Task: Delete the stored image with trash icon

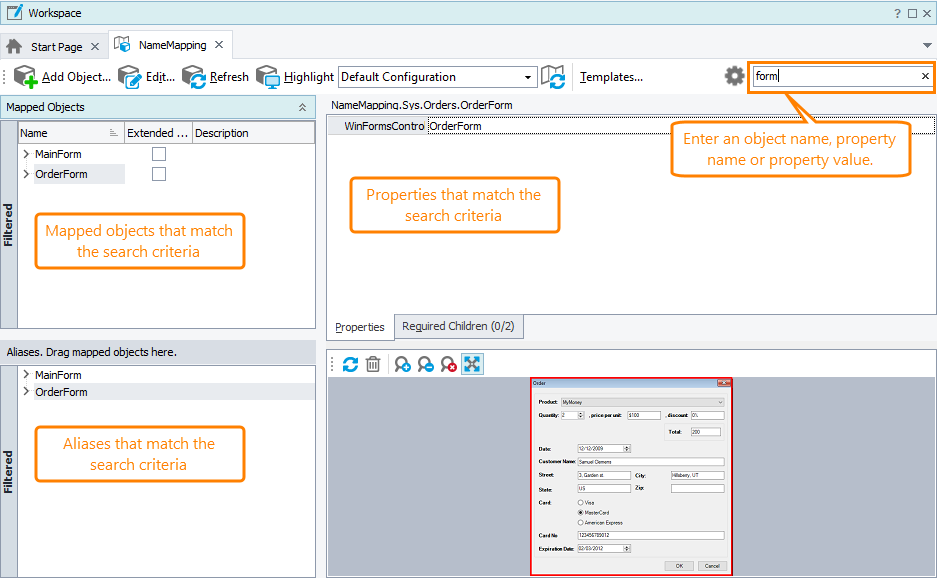Action: pos(373,365)
